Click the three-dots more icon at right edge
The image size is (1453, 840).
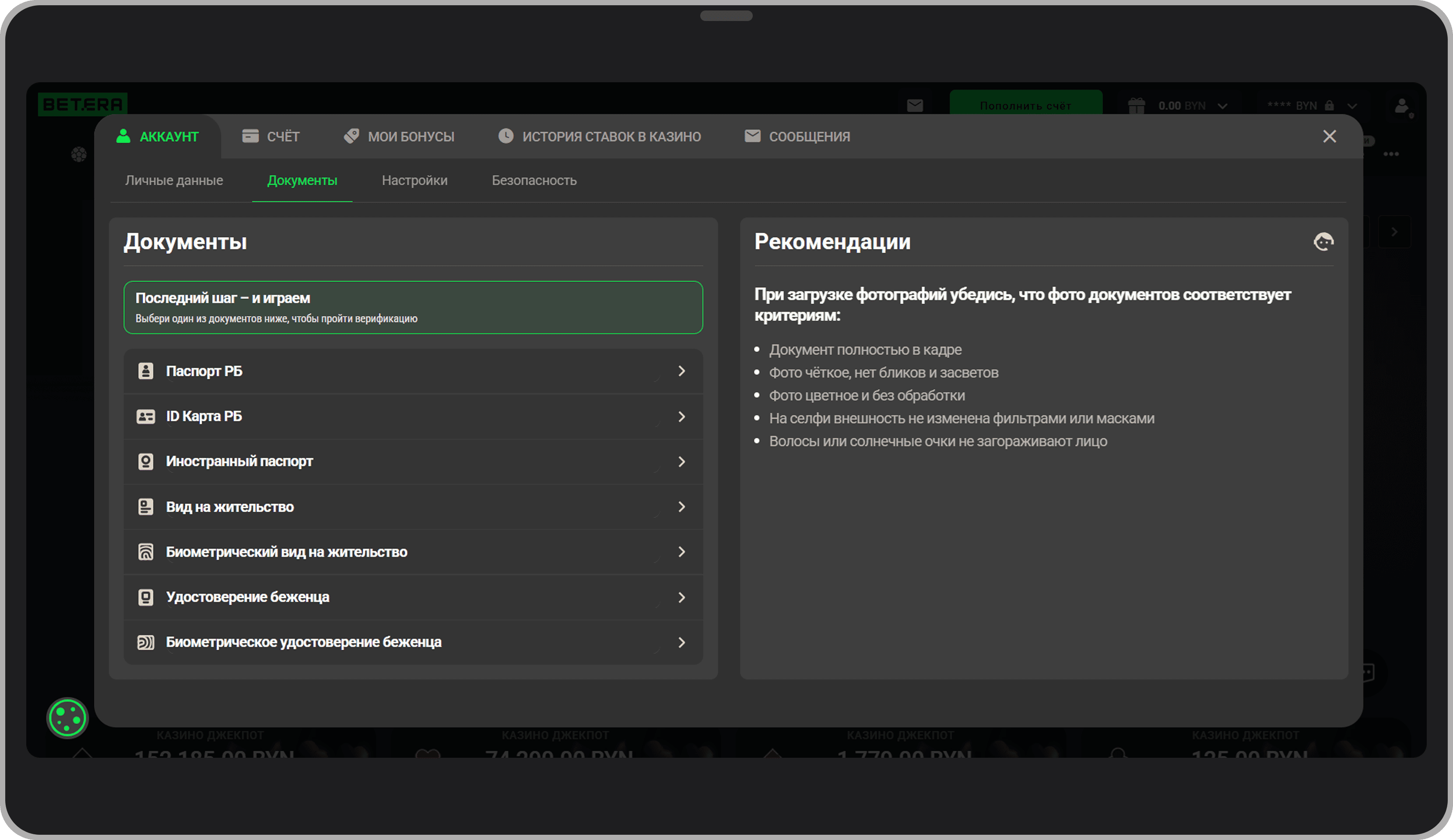point(1391,154)
